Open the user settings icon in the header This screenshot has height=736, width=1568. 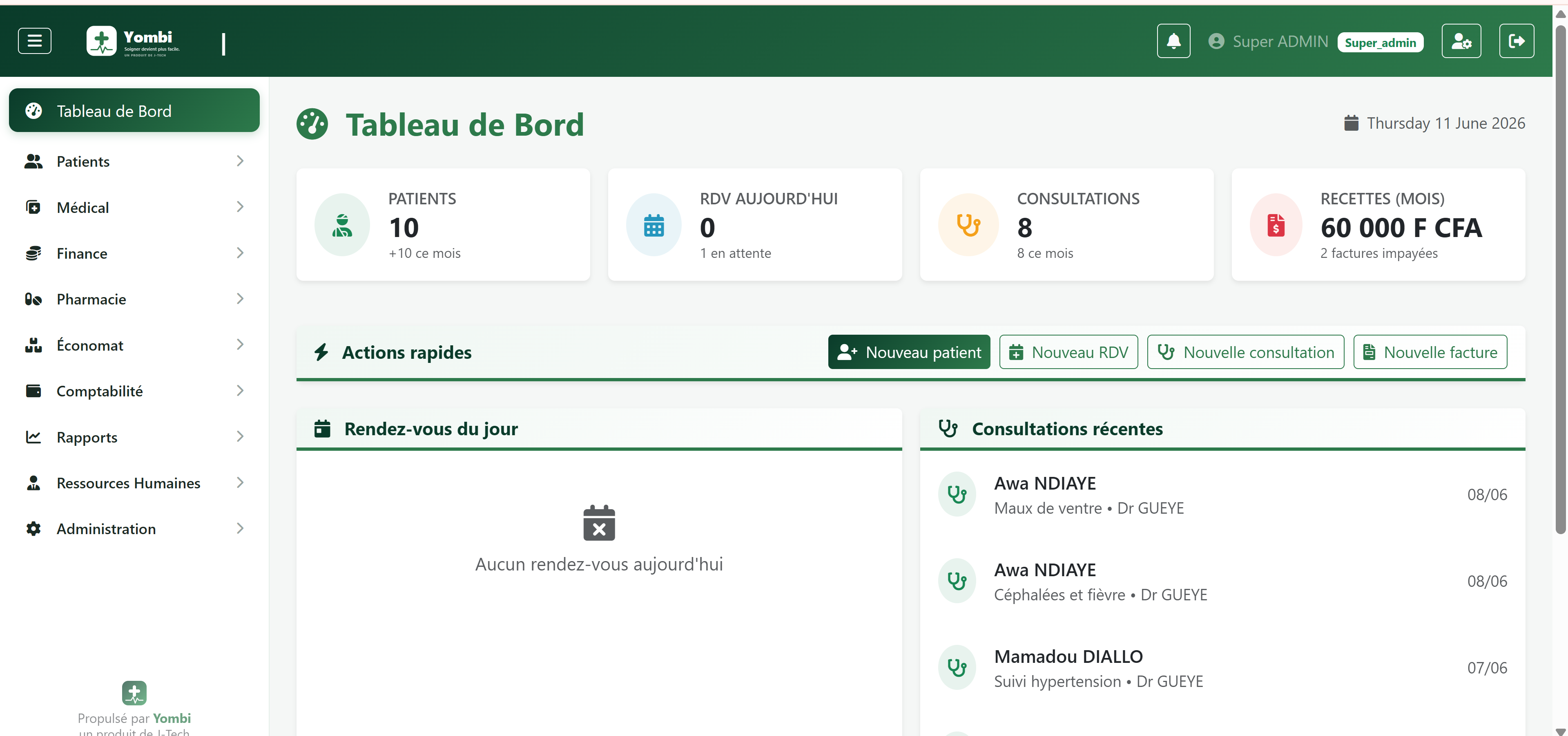pos(1461,41)
